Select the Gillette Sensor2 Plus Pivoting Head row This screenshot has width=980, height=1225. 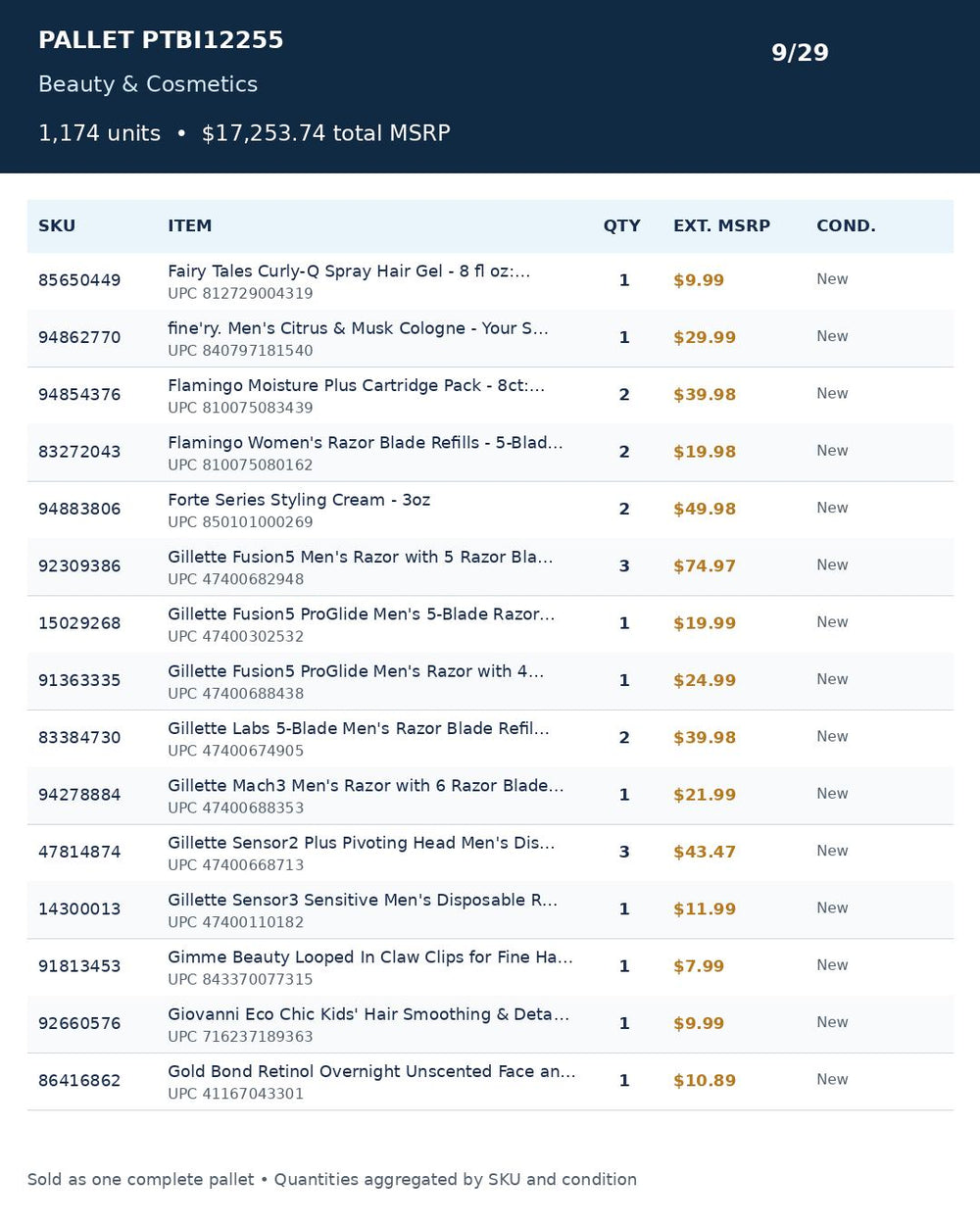(x=490, y=853)
